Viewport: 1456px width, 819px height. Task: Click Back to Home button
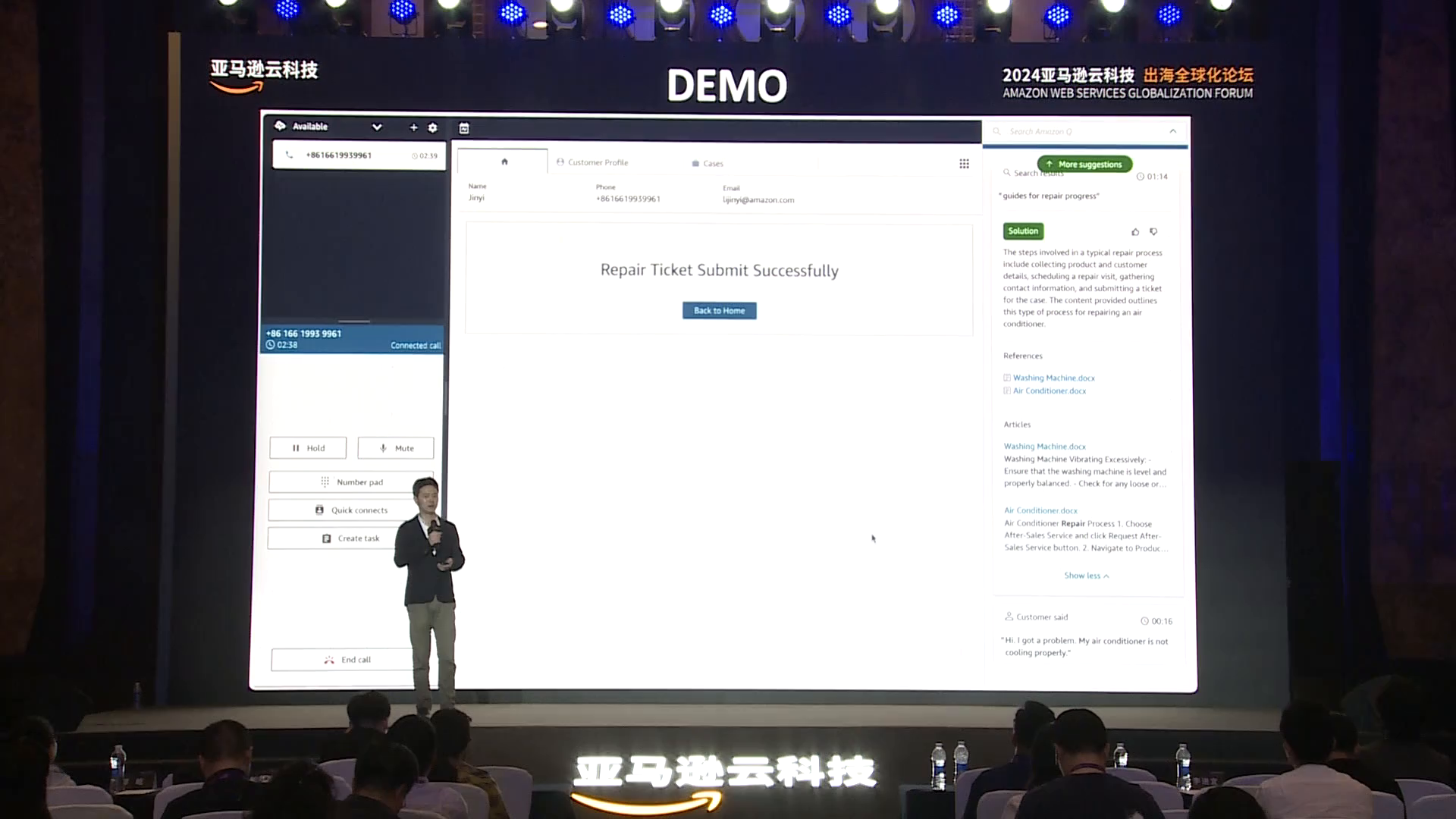[719, 310]
